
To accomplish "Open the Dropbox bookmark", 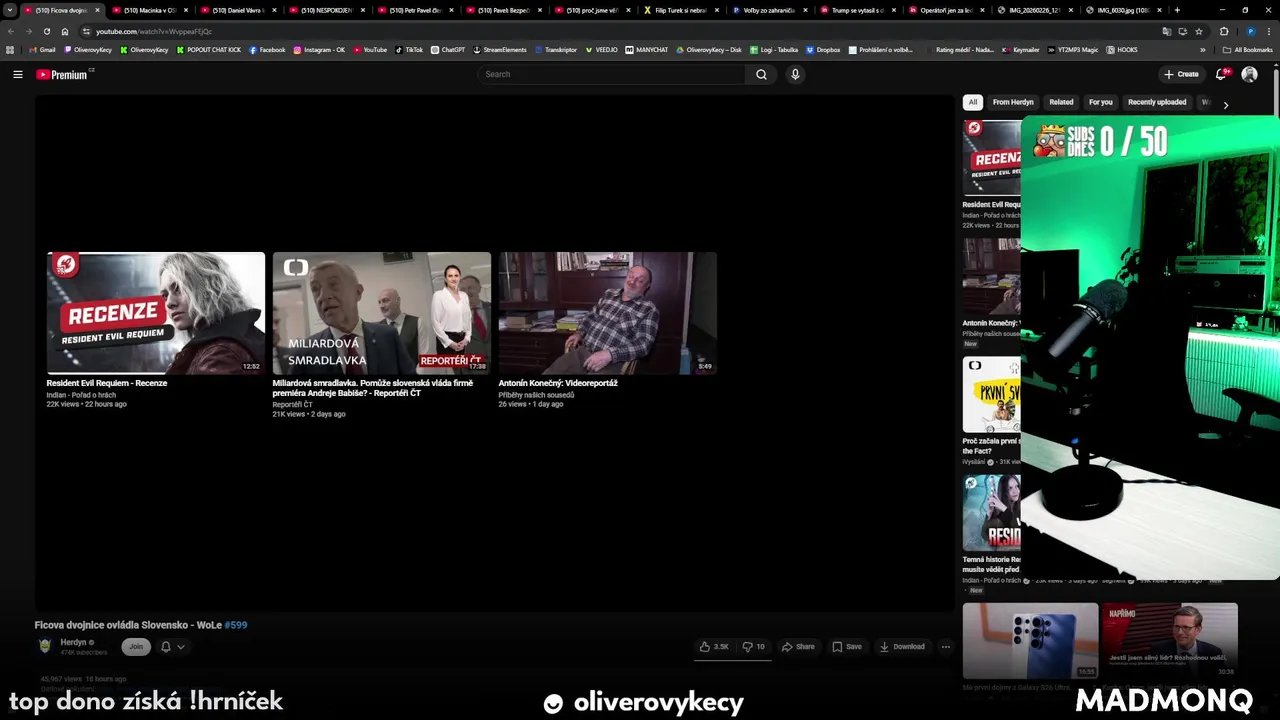I will 823,49.
